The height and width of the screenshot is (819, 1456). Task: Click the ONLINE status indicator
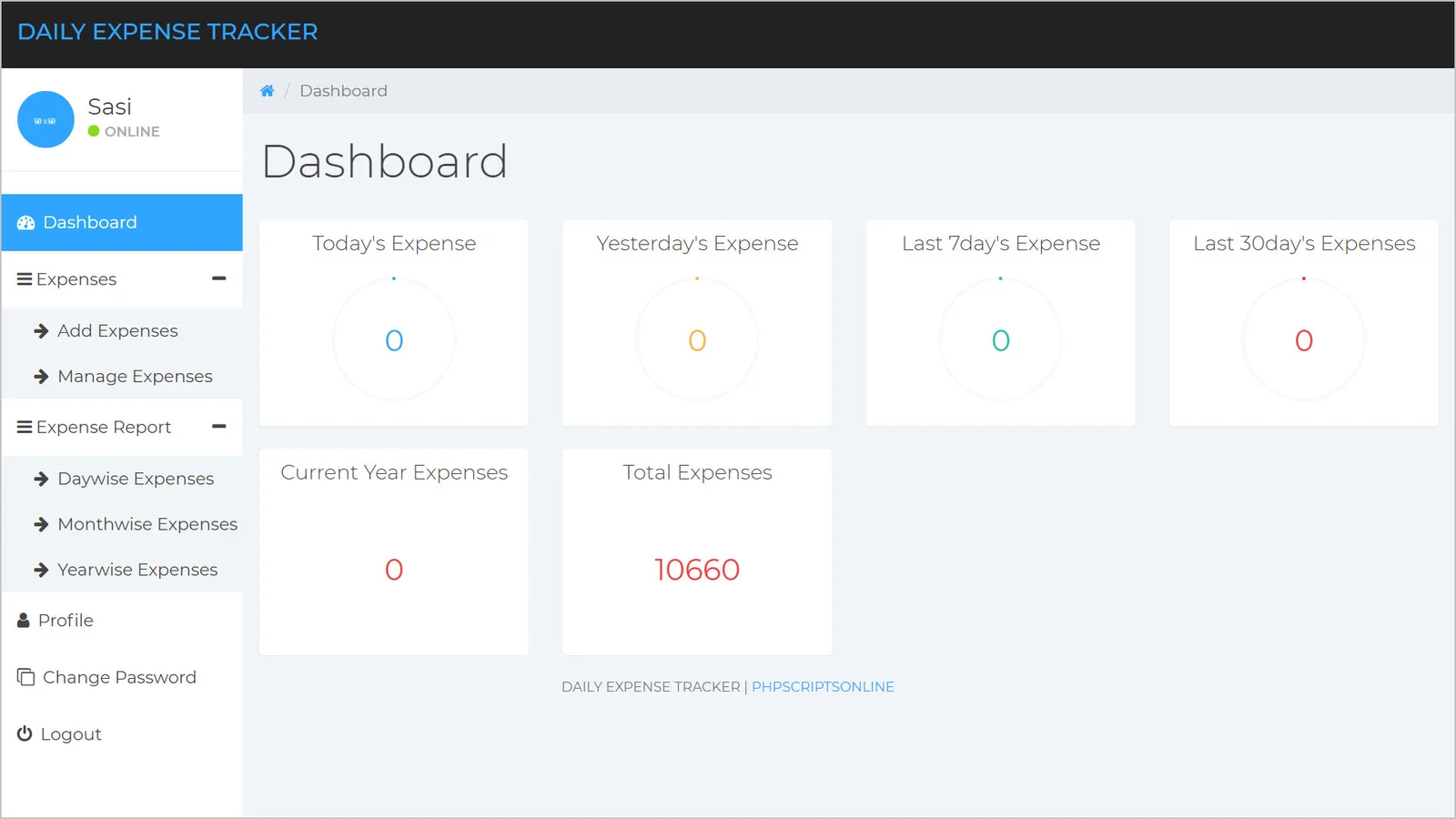click(x=124, y=131)
